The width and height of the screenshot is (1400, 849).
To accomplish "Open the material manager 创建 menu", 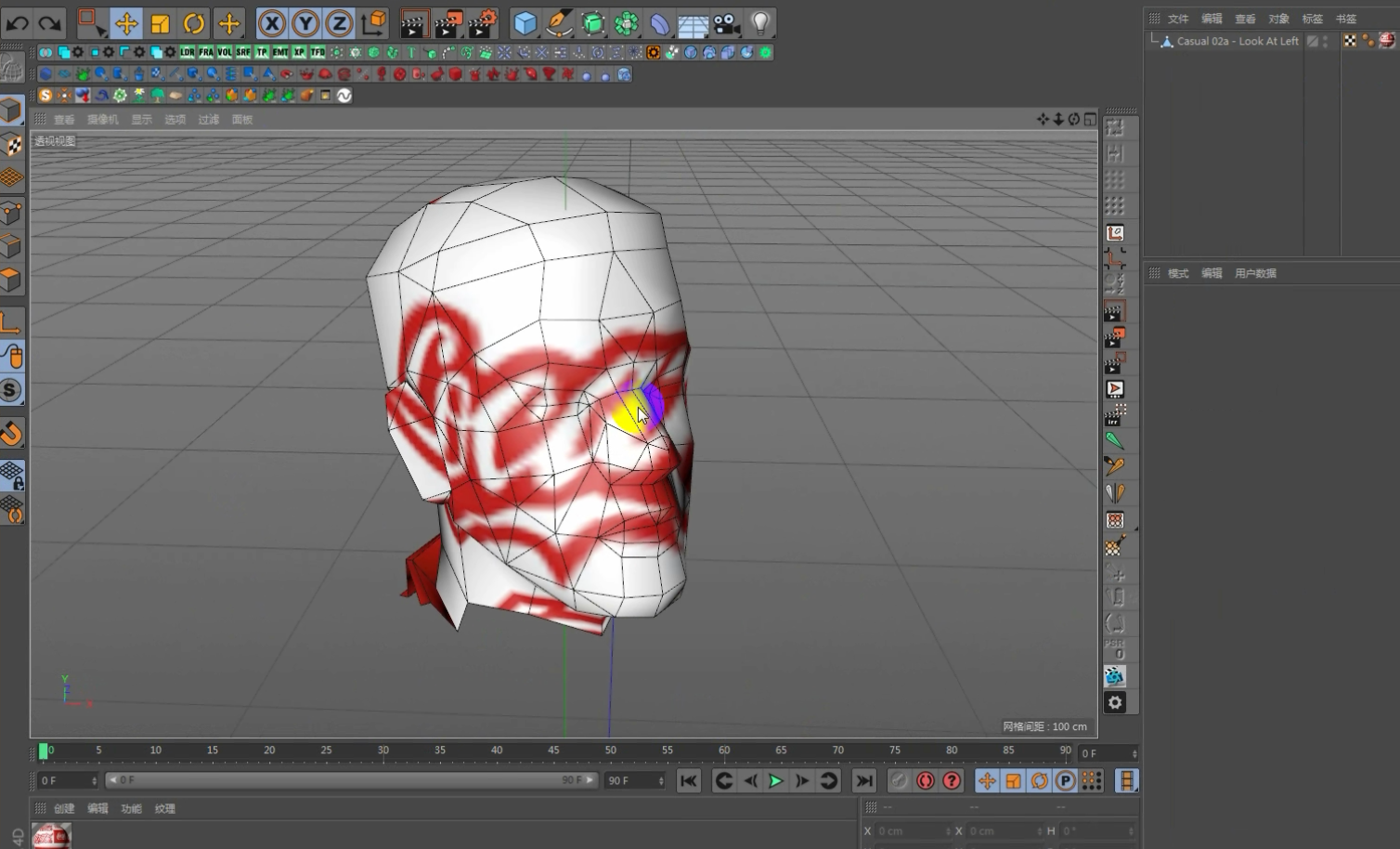I will pos(64,809).
